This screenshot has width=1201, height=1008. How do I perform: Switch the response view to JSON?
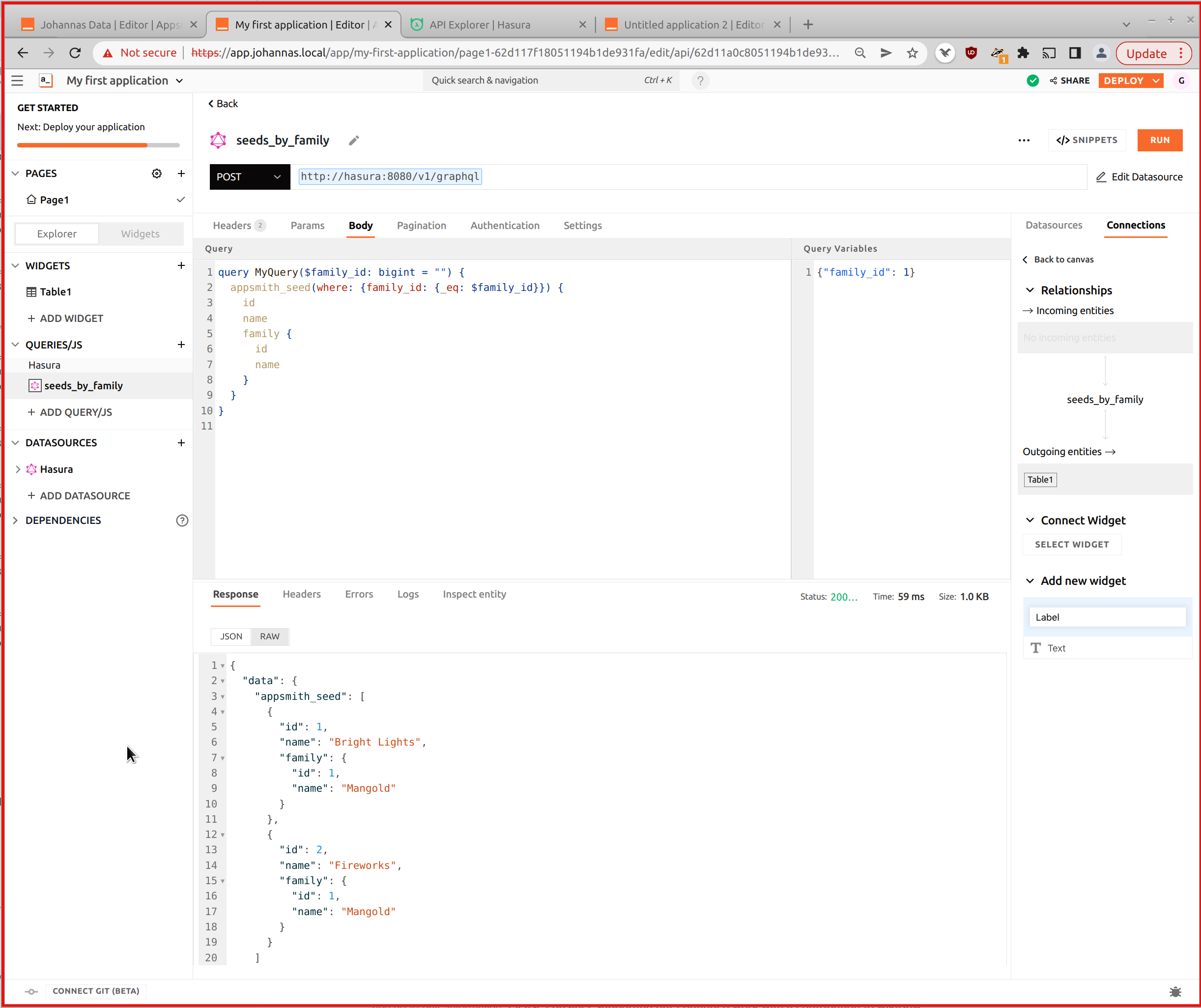230,636
